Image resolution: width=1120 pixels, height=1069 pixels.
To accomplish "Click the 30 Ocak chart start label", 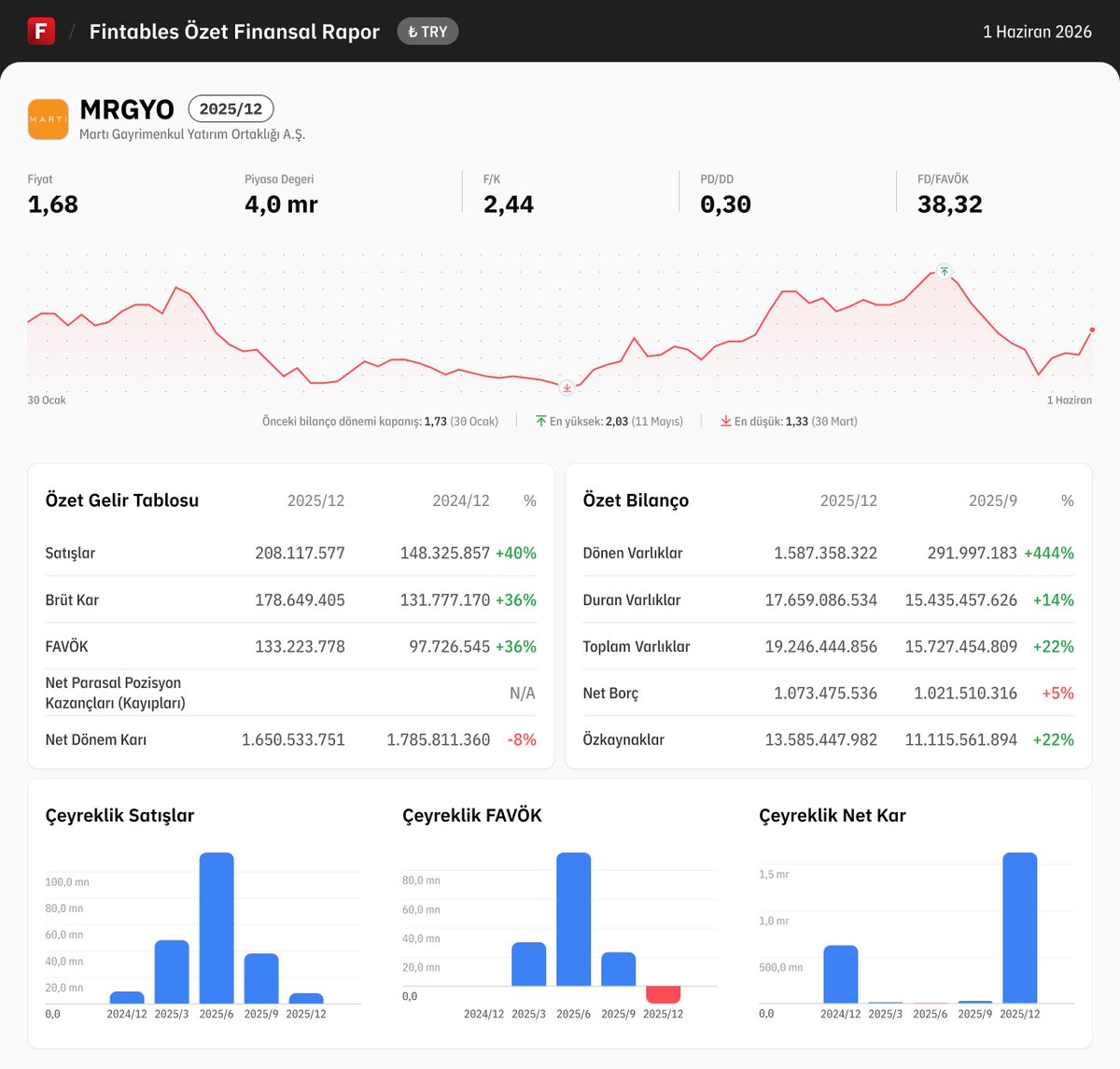I will click(47, 401).
